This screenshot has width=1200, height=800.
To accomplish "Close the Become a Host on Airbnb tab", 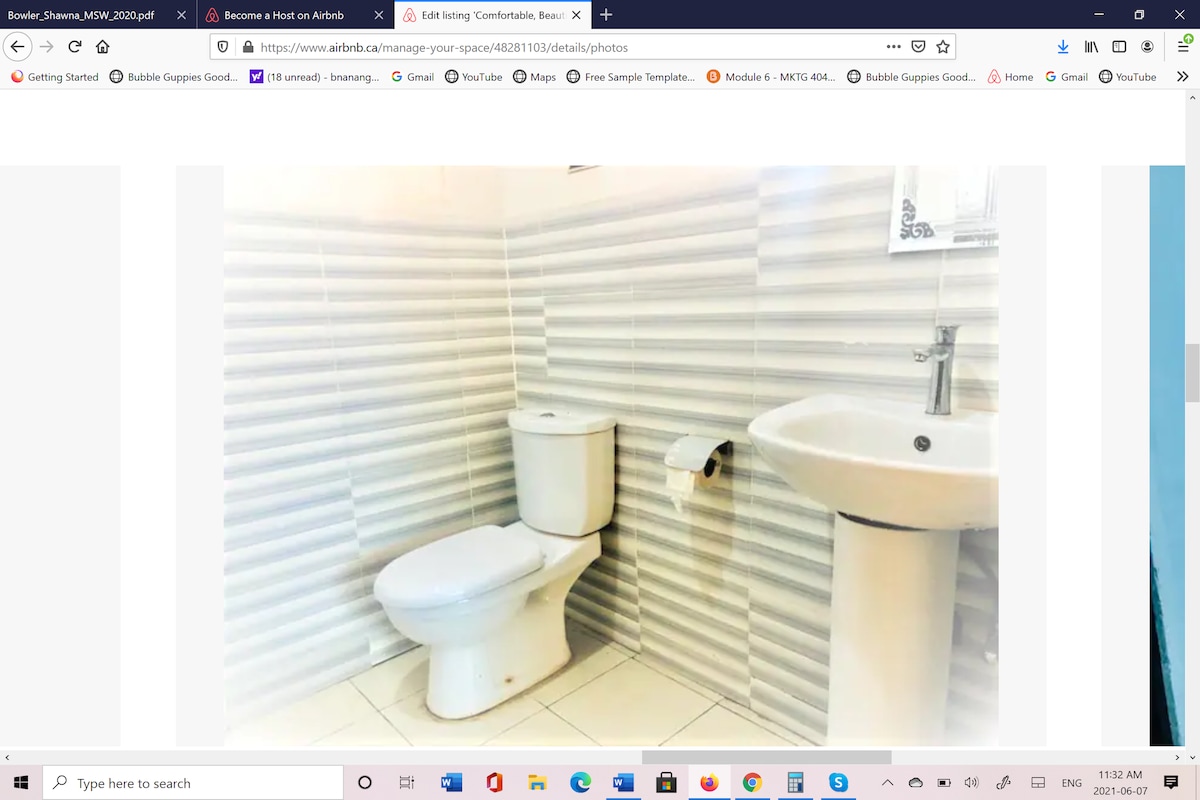I will 377,15.
